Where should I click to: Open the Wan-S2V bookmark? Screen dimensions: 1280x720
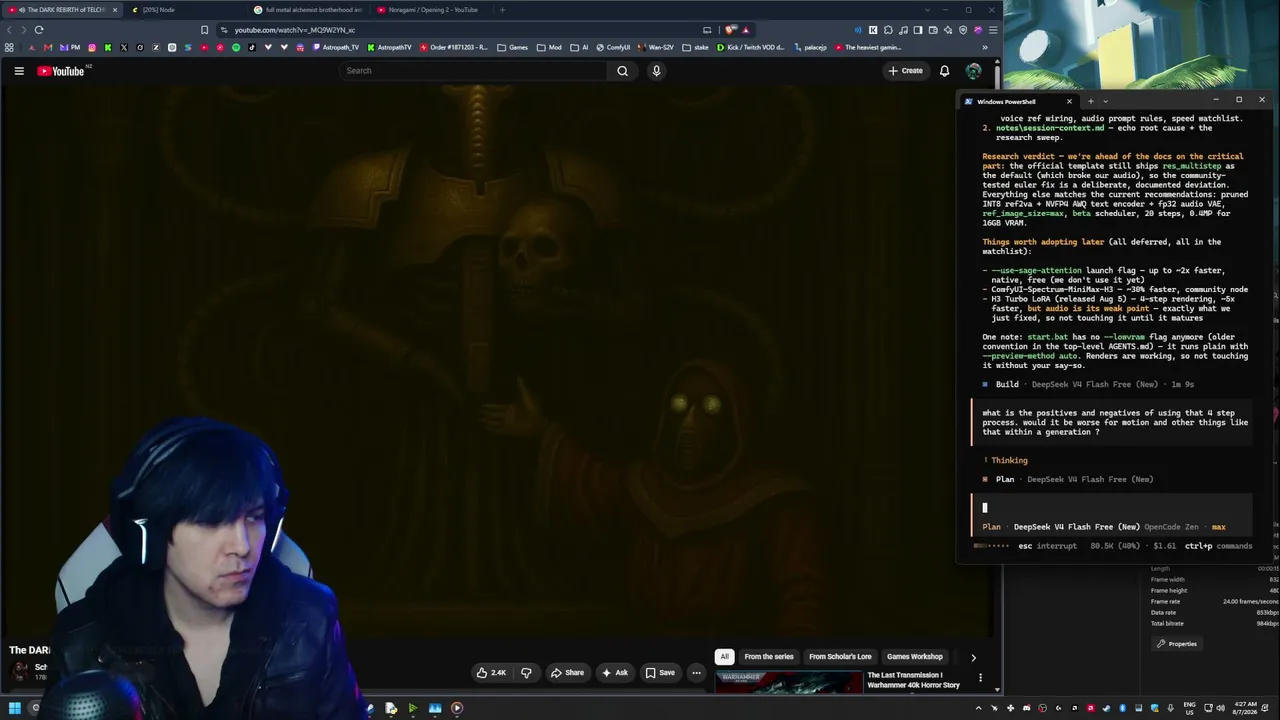tap(656, 47)
